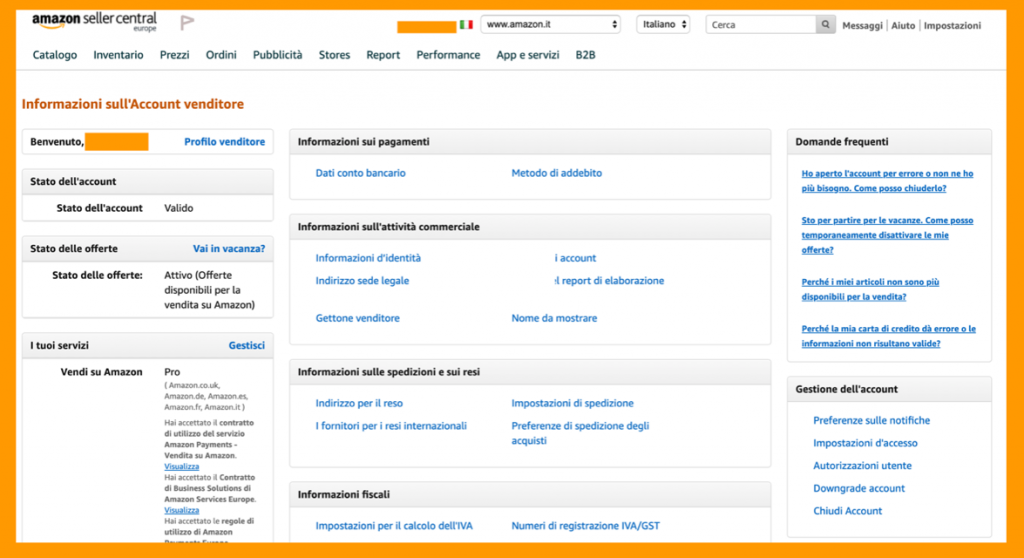Open Metodo di addebito
This screenshot has height=558, width=1024.
556,173
